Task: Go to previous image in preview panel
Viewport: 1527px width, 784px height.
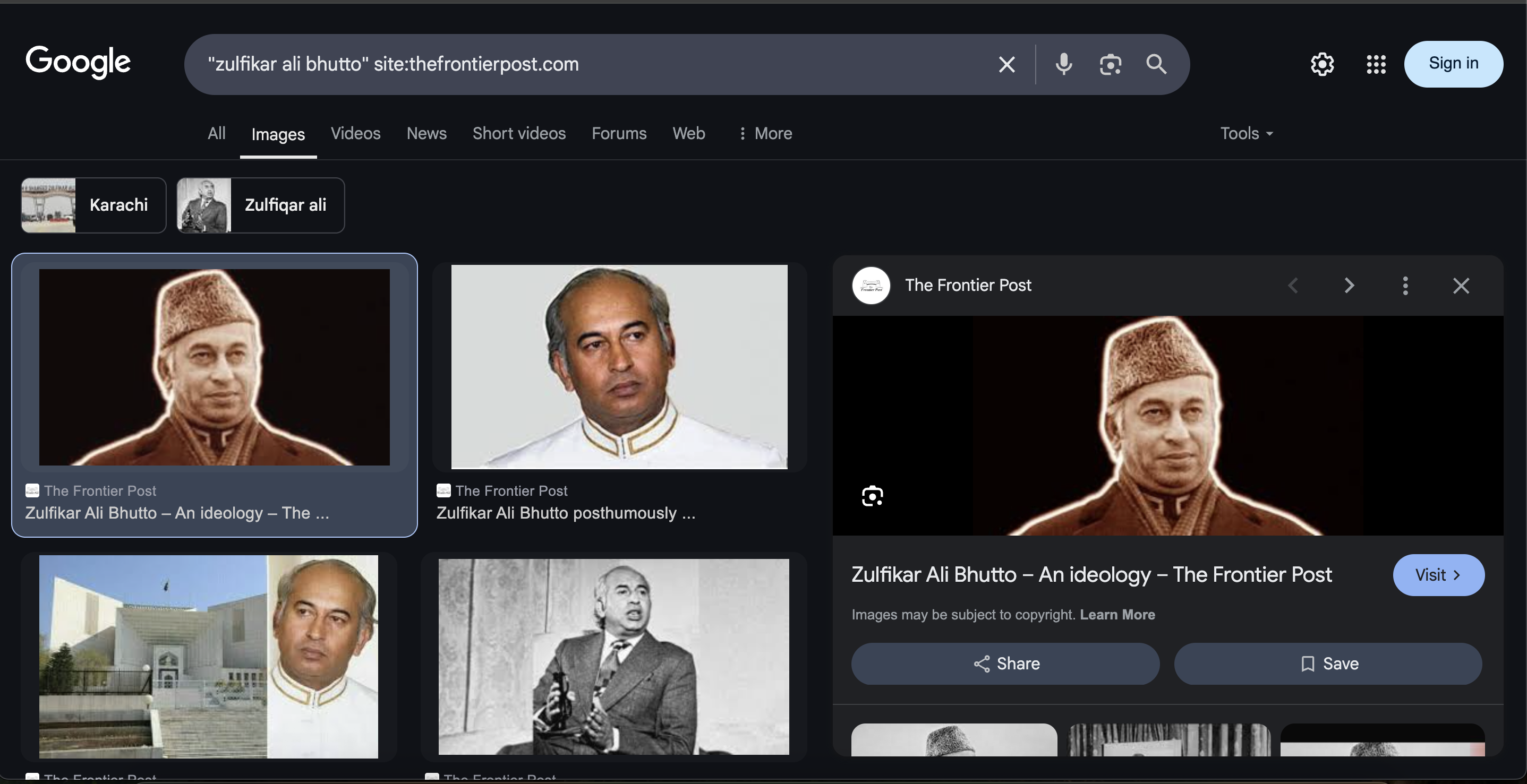Action: pos(1293,286)
